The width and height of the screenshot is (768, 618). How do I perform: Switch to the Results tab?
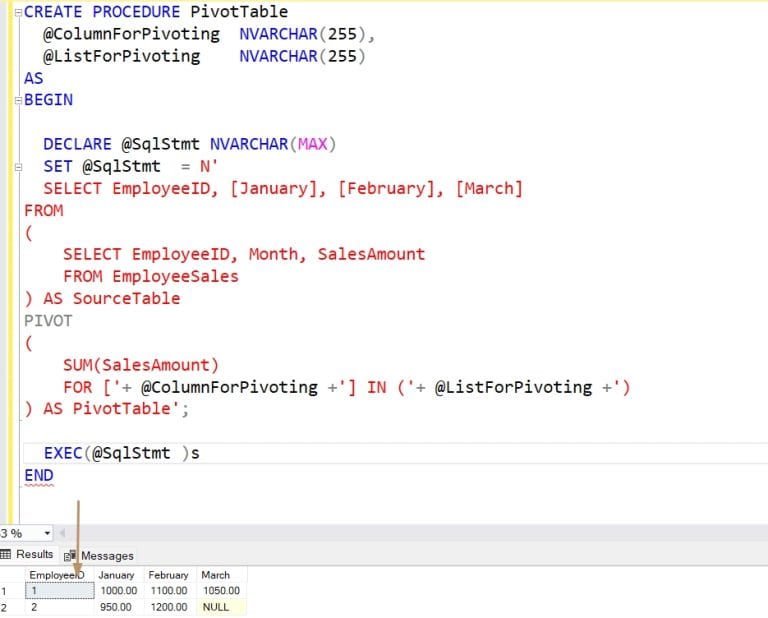(27, 554)
